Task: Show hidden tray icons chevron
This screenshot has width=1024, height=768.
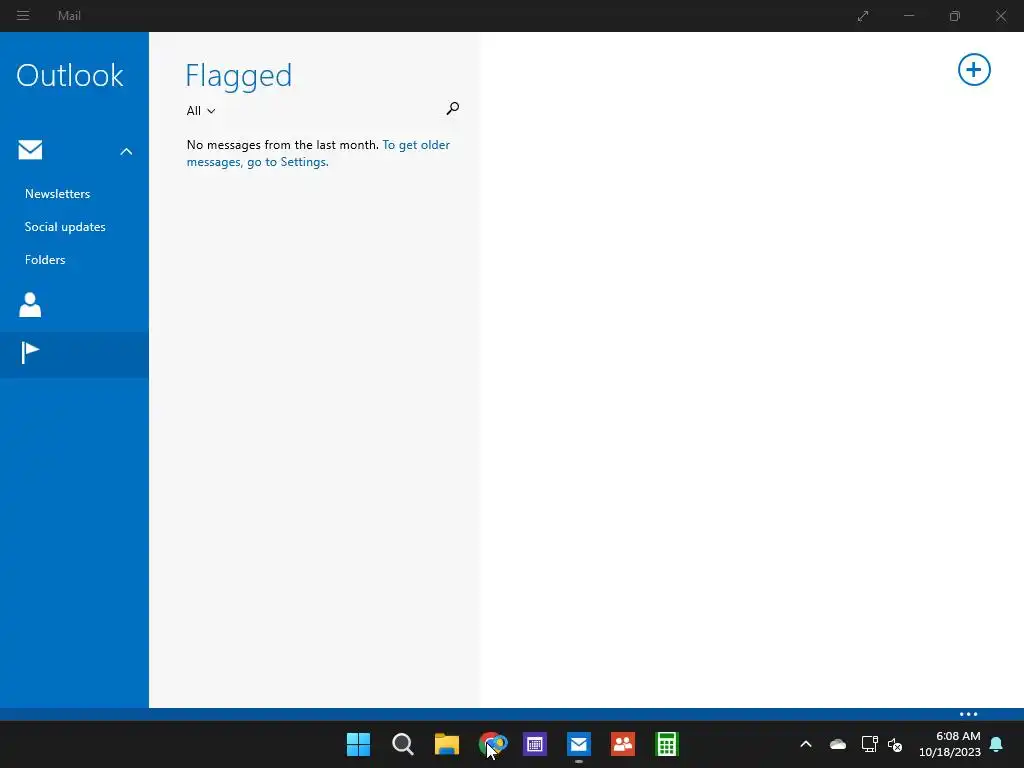Action: point(806,744)
